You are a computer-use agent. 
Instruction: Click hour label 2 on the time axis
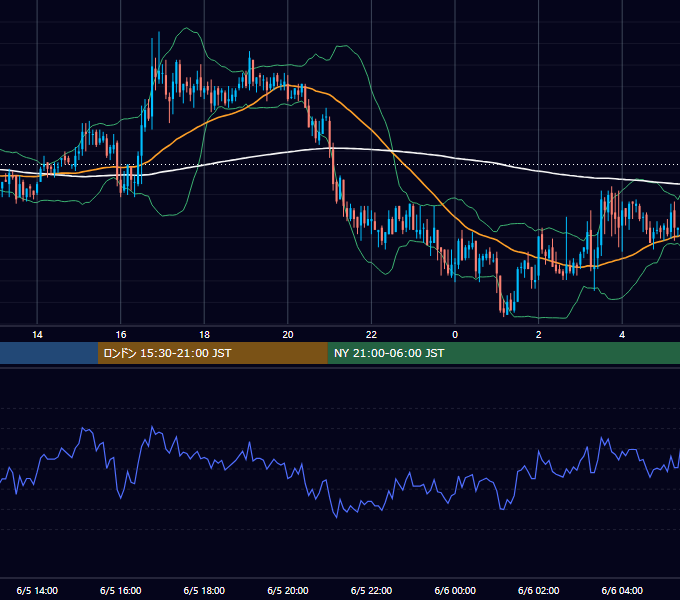[x=539, y=335]
